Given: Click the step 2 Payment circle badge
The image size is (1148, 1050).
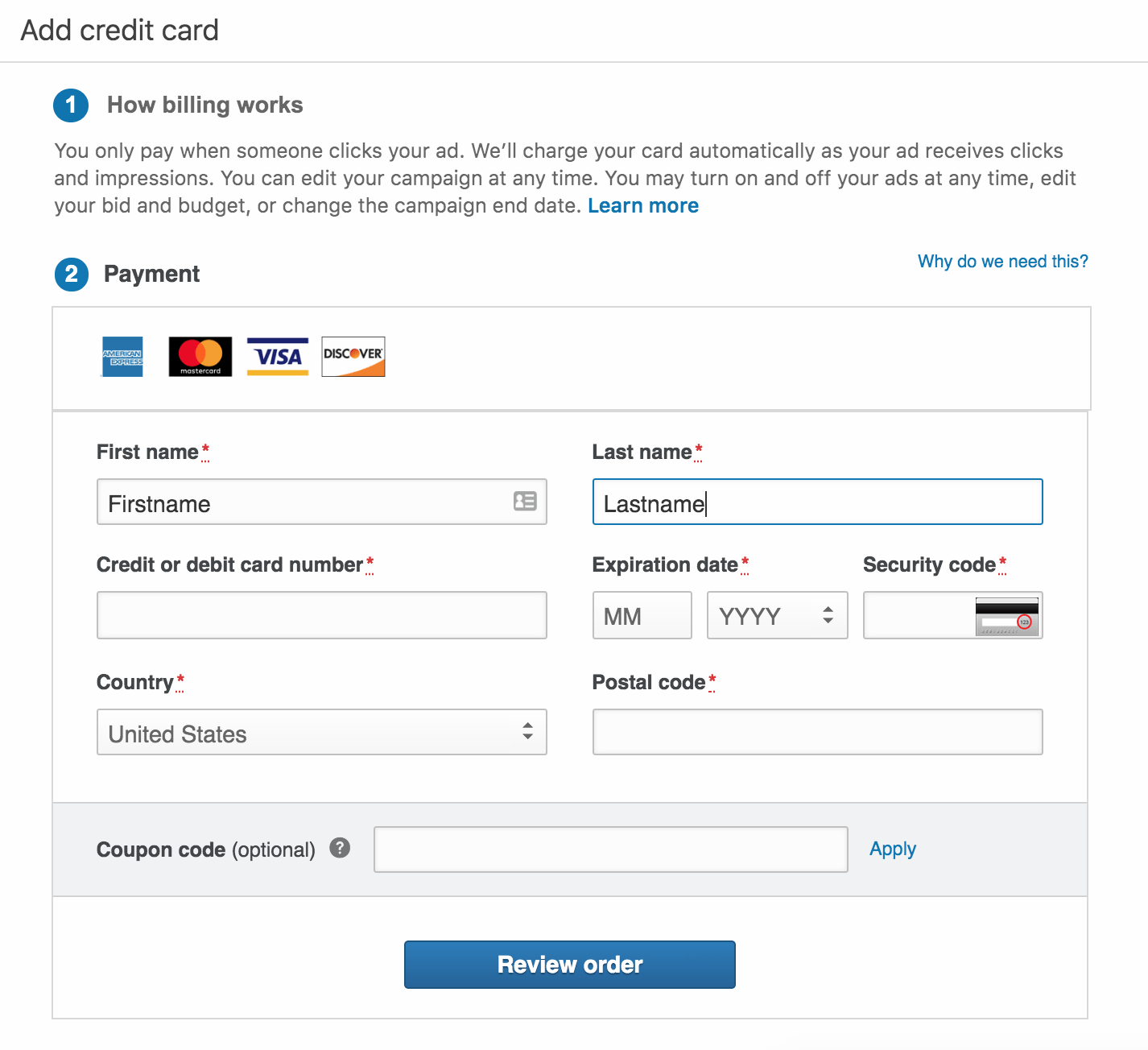Looking at the screenshot, I should tap(72, 275).
